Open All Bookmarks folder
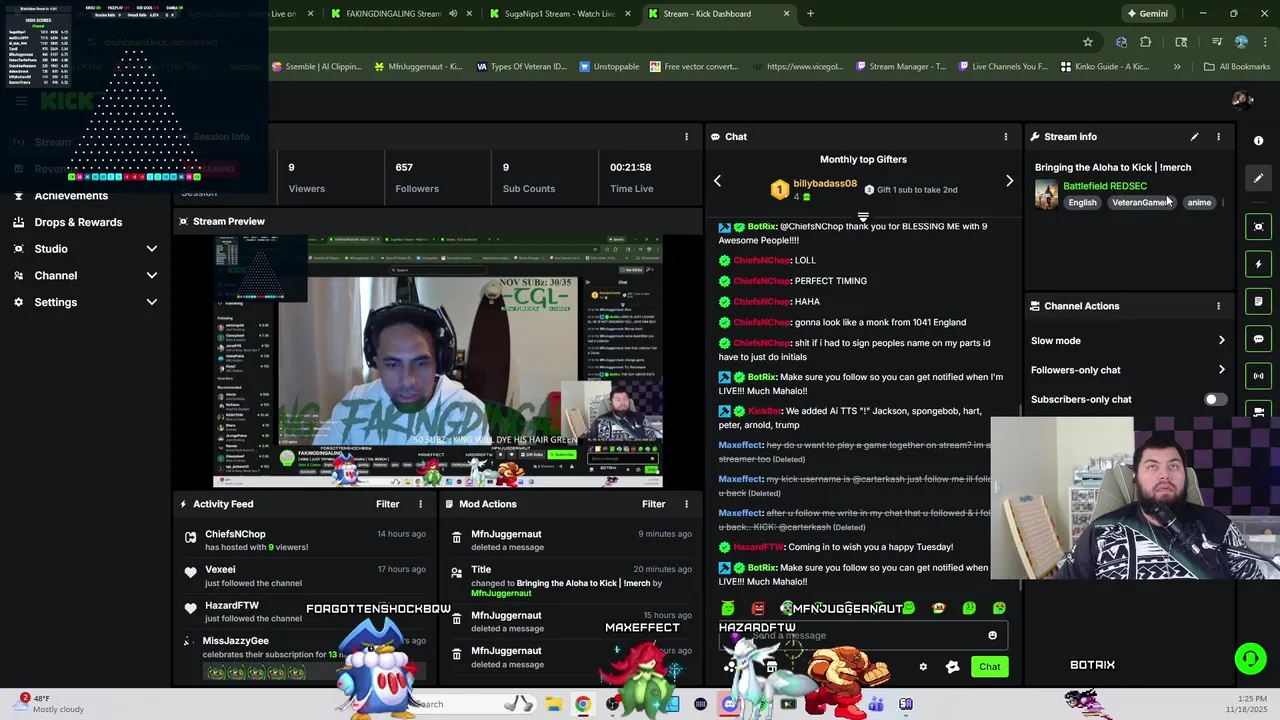 [1237, 67]
